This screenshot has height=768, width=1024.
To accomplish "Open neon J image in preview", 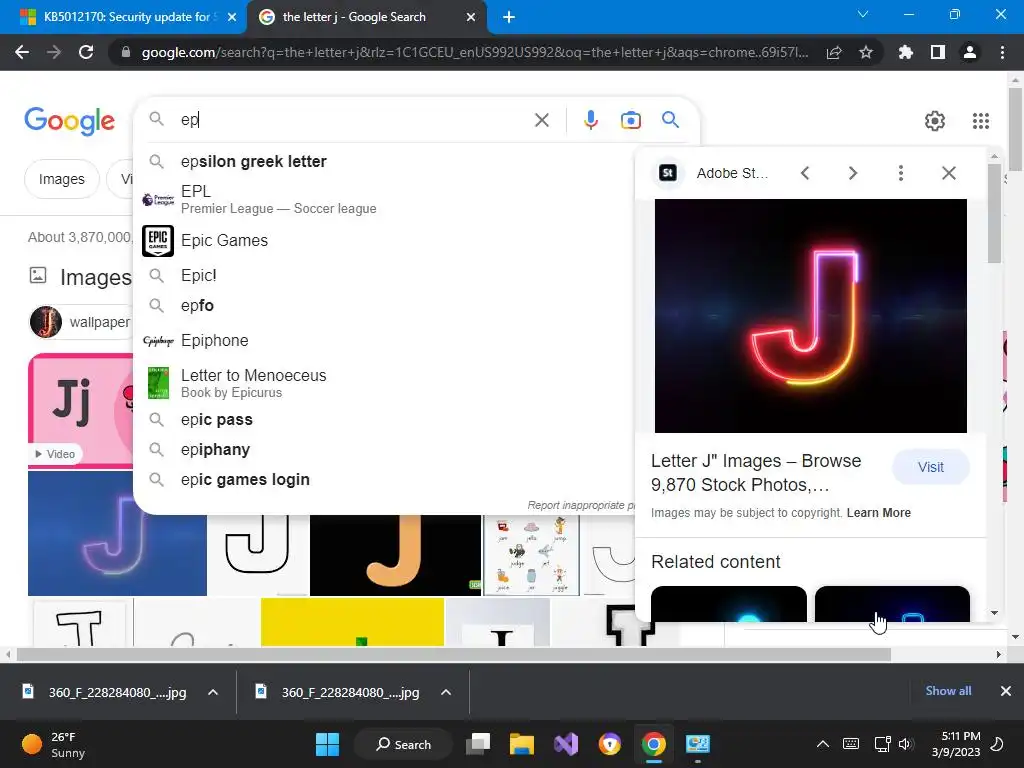I will point(810,315).
